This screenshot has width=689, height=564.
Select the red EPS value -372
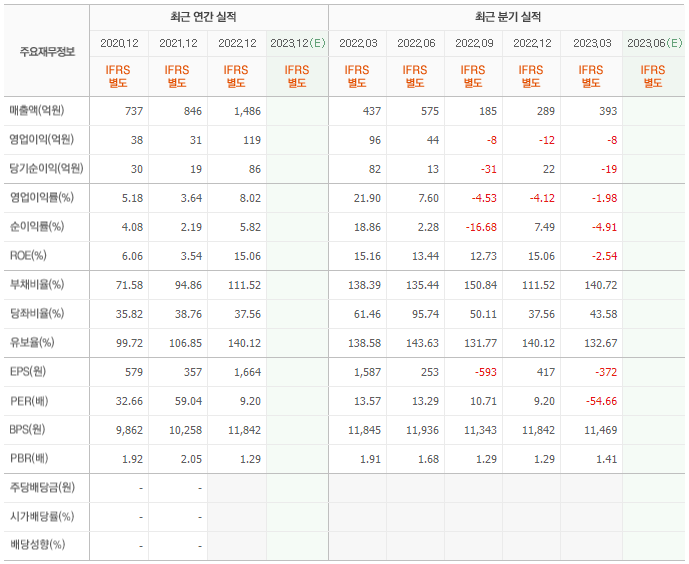pos(606,372)
